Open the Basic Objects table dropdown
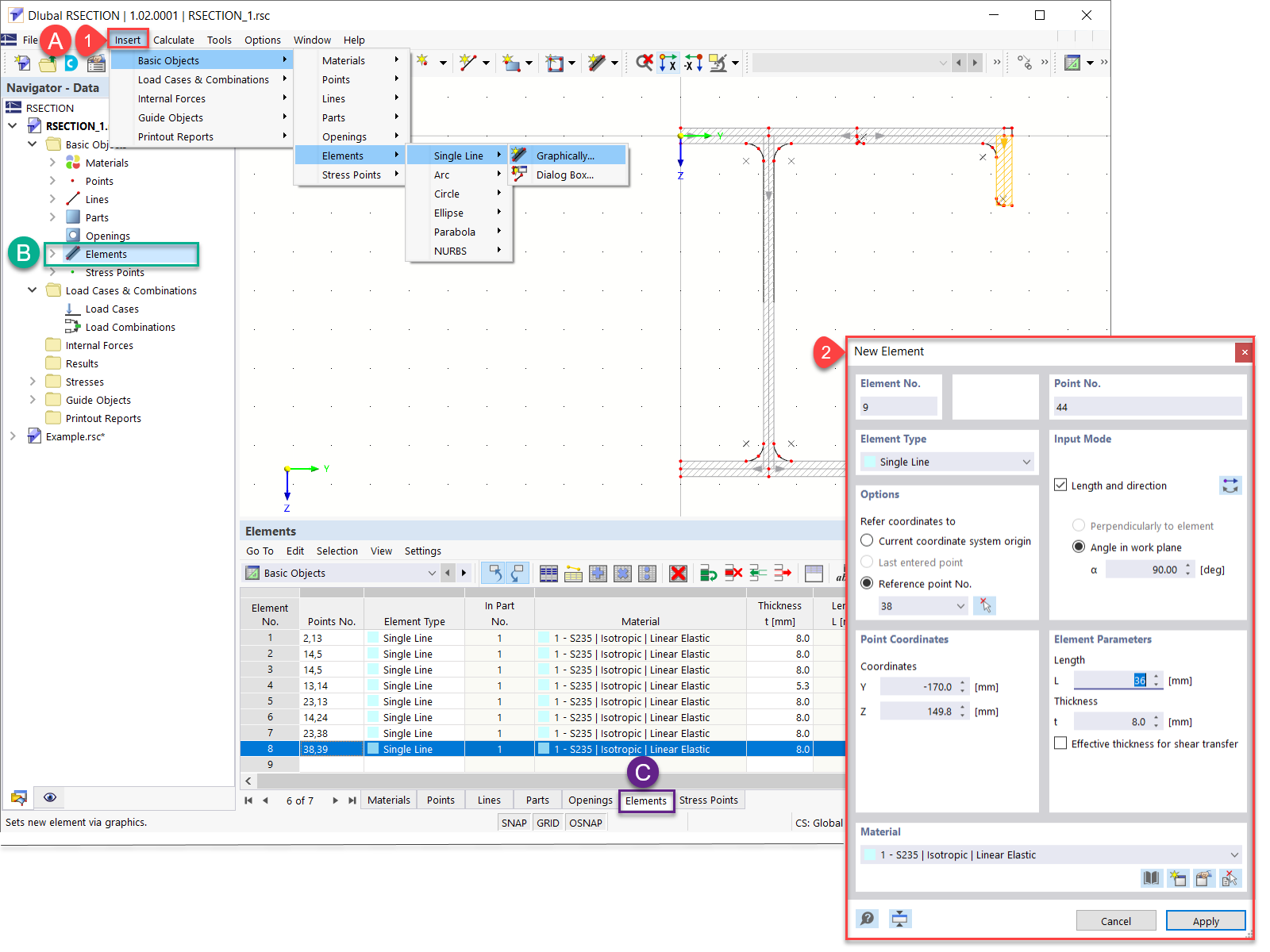 pos(341,573)
